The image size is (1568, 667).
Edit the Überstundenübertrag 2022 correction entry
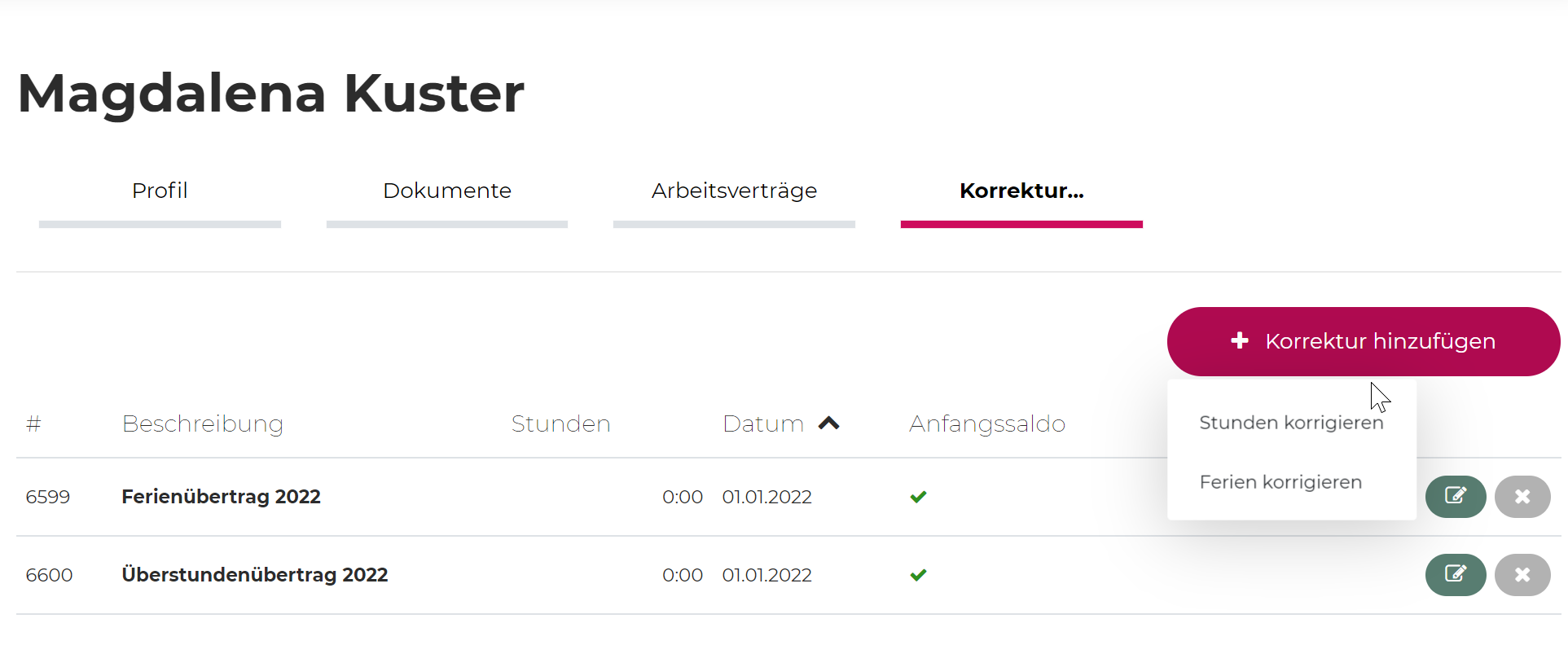(1455, 574)
